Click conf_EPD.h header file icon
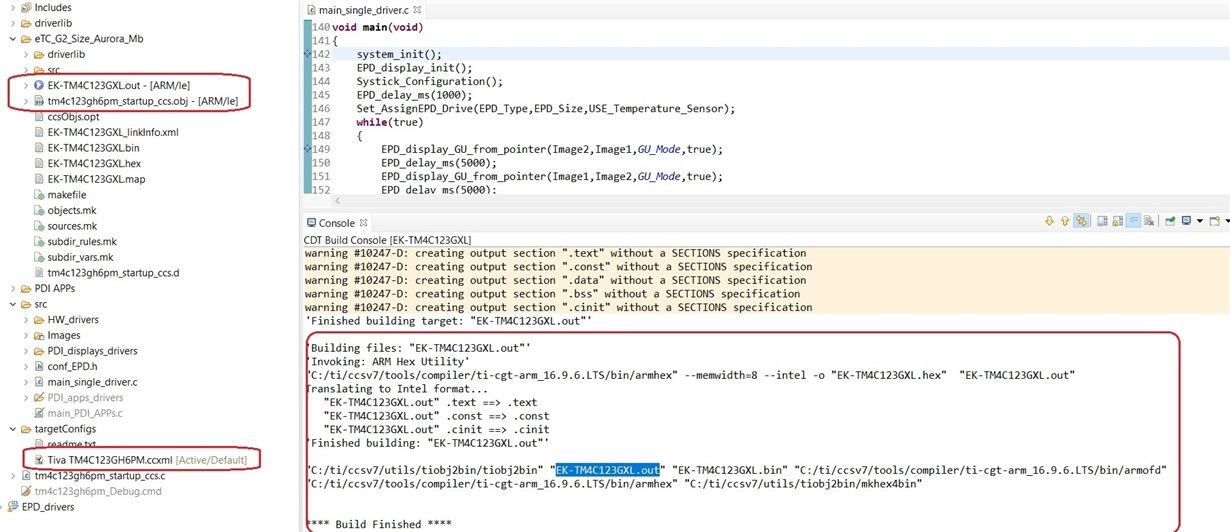 (x=39, y=366)
